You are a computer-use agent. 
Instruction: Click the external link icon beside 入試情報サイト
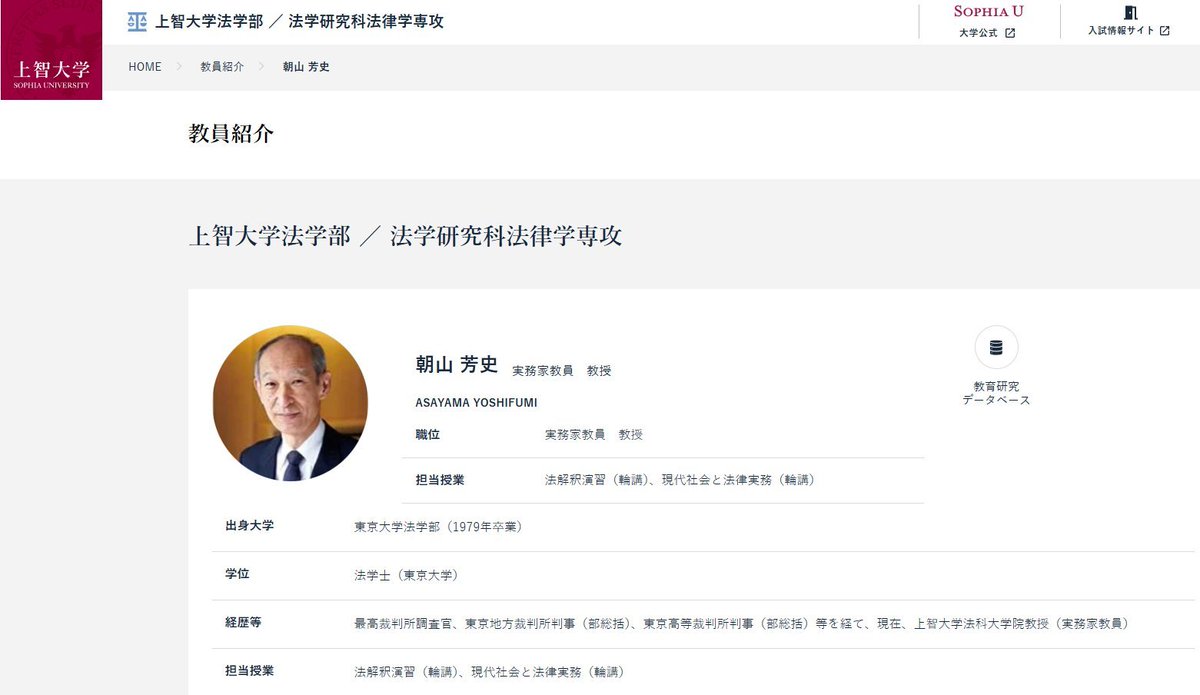point(1165,31)
